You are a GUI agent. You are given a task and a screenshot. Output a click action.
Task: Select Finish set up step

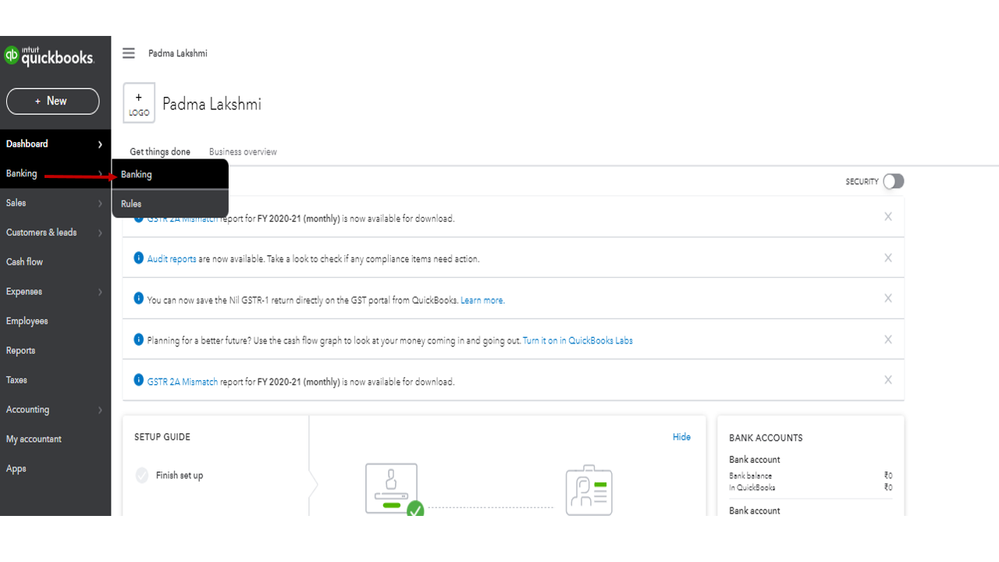click(x=179, y=475)
